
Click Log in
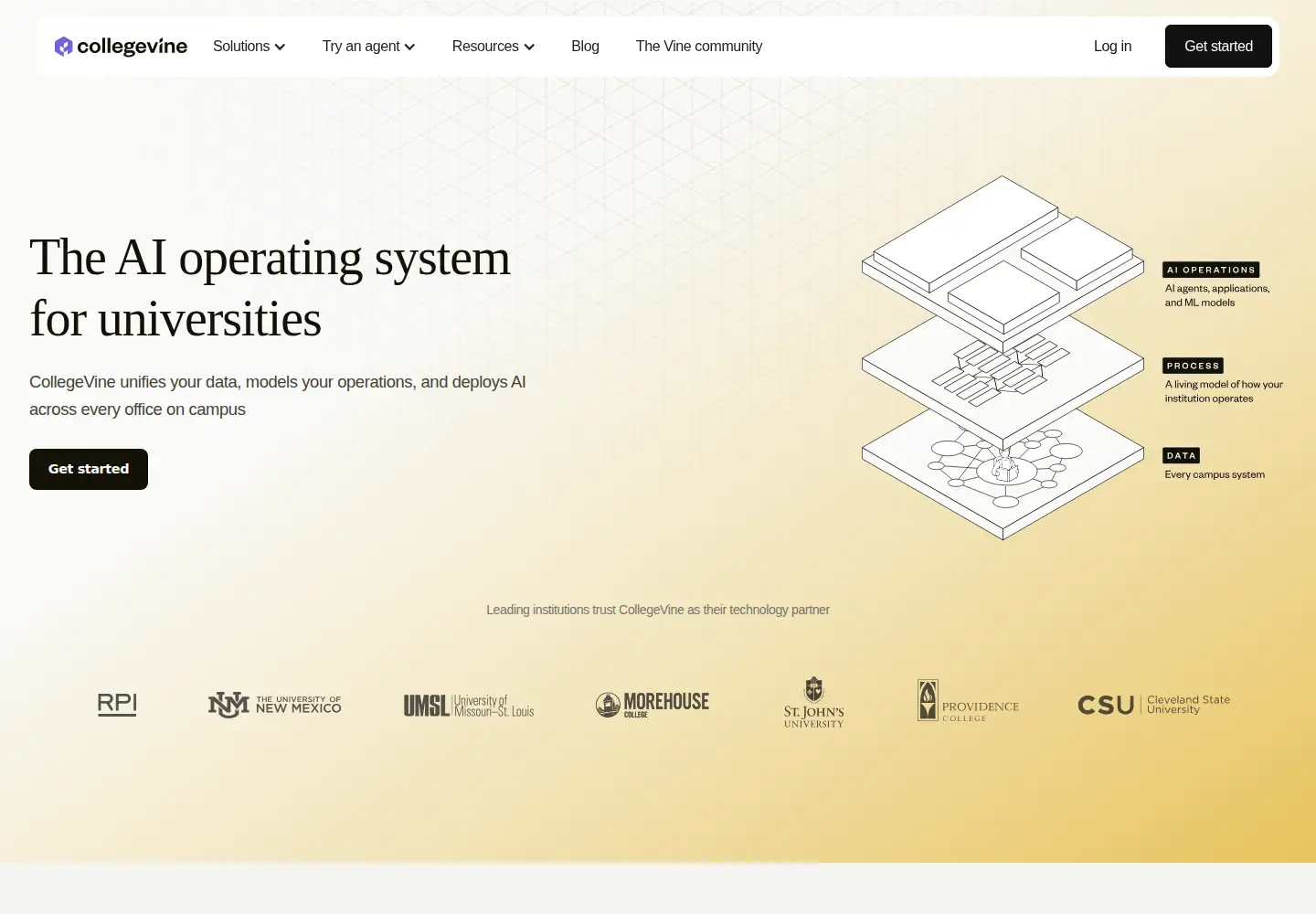tap(1112, 47)
